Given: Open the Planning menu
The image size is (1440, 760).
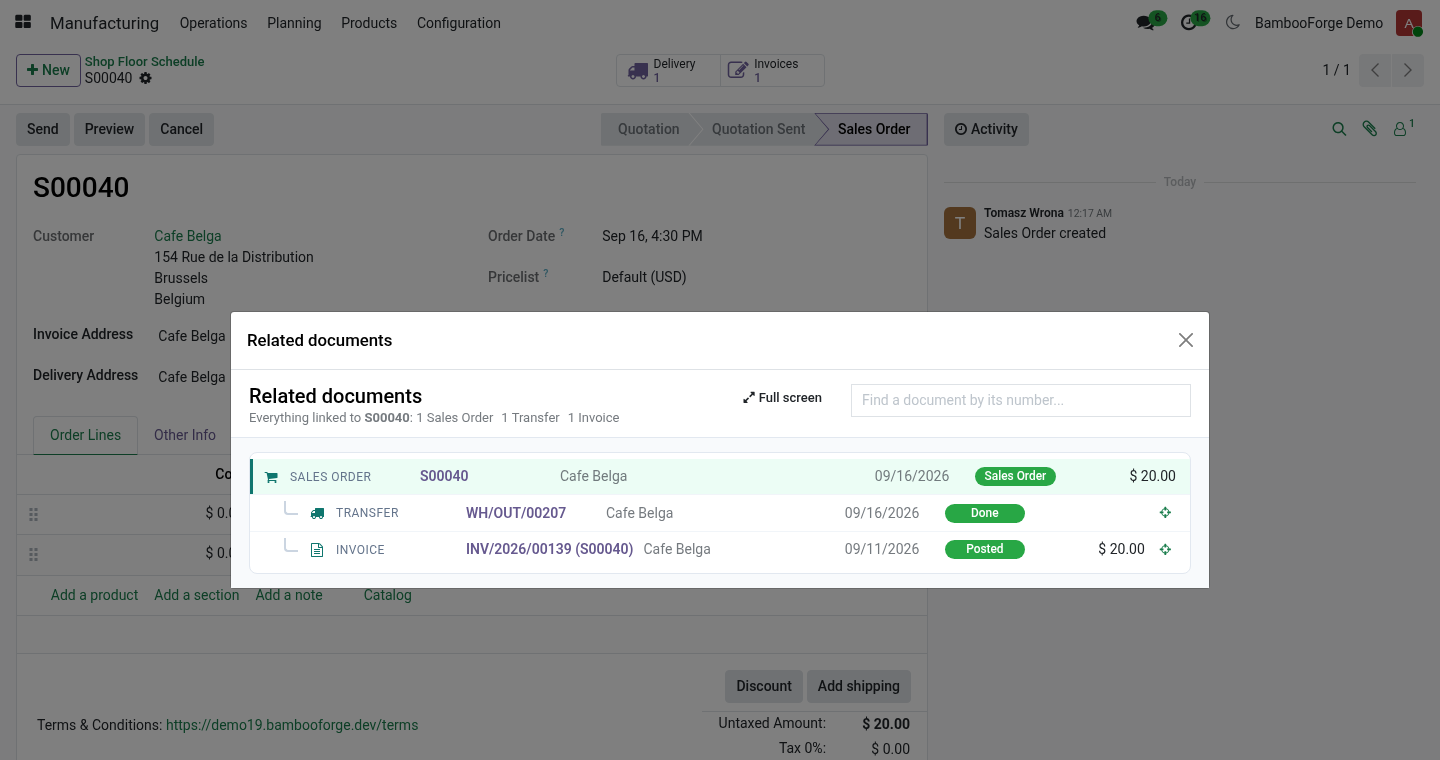Looking at the screenshot, I should (294, 23).
